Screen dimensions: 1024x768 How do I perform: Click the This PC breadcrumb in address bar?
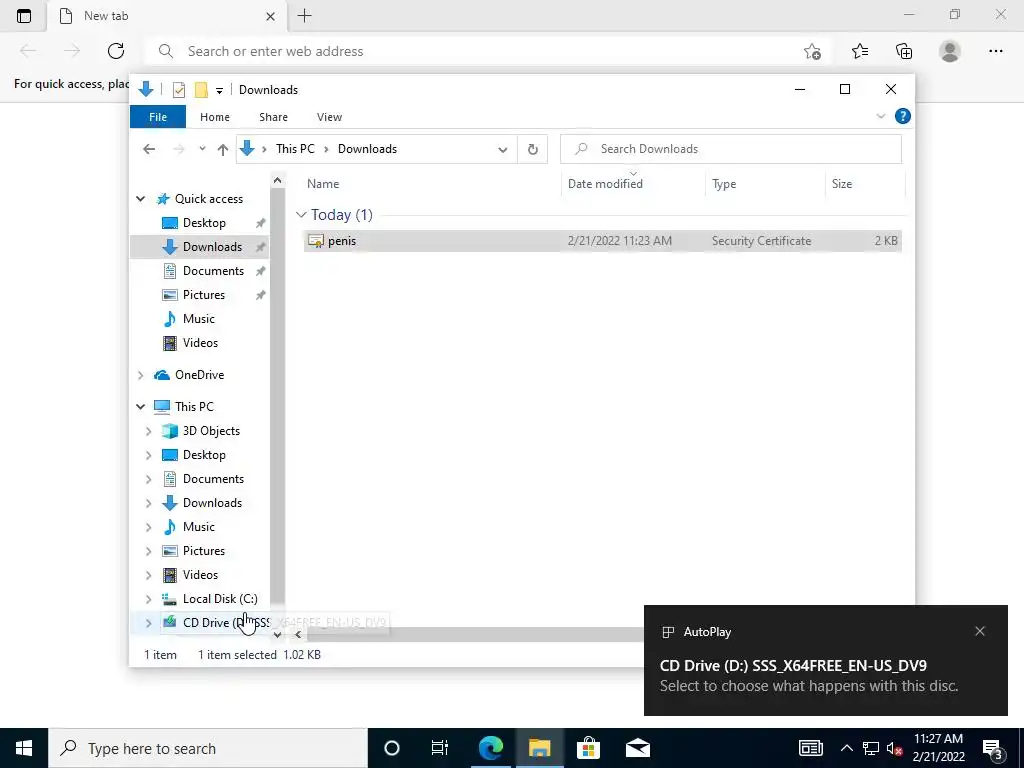pyautogui.click(x=295, y=149)
